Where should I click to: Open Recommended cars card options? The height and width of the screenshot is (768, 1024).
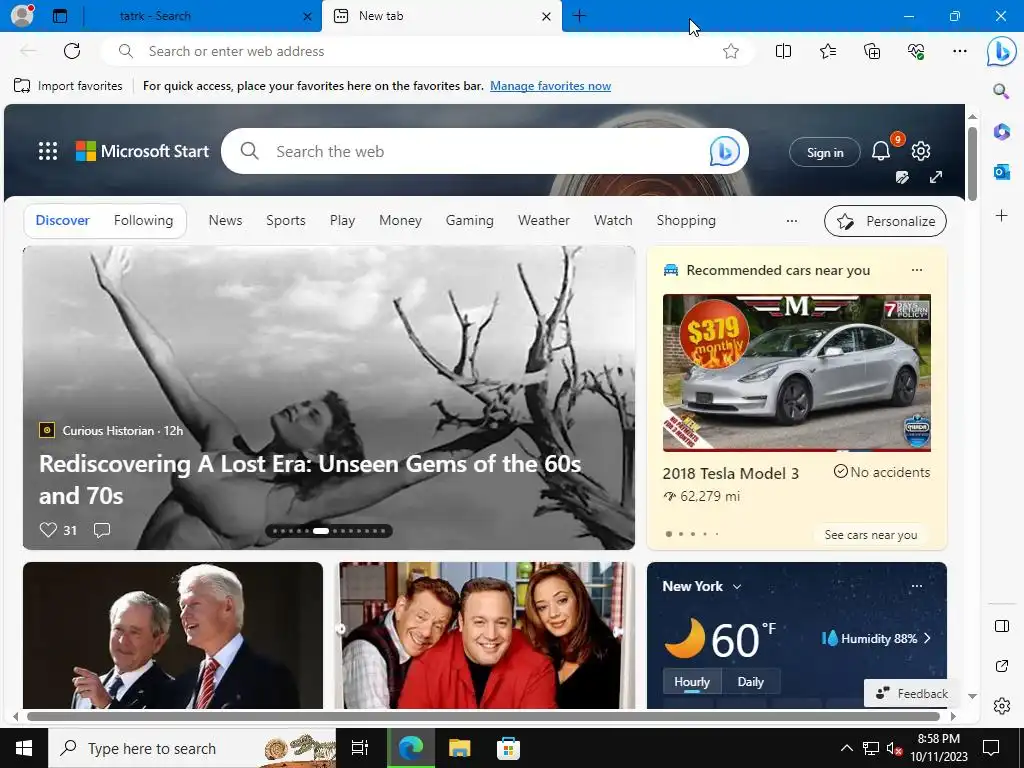pyautogui.click(x=917, y=270)
